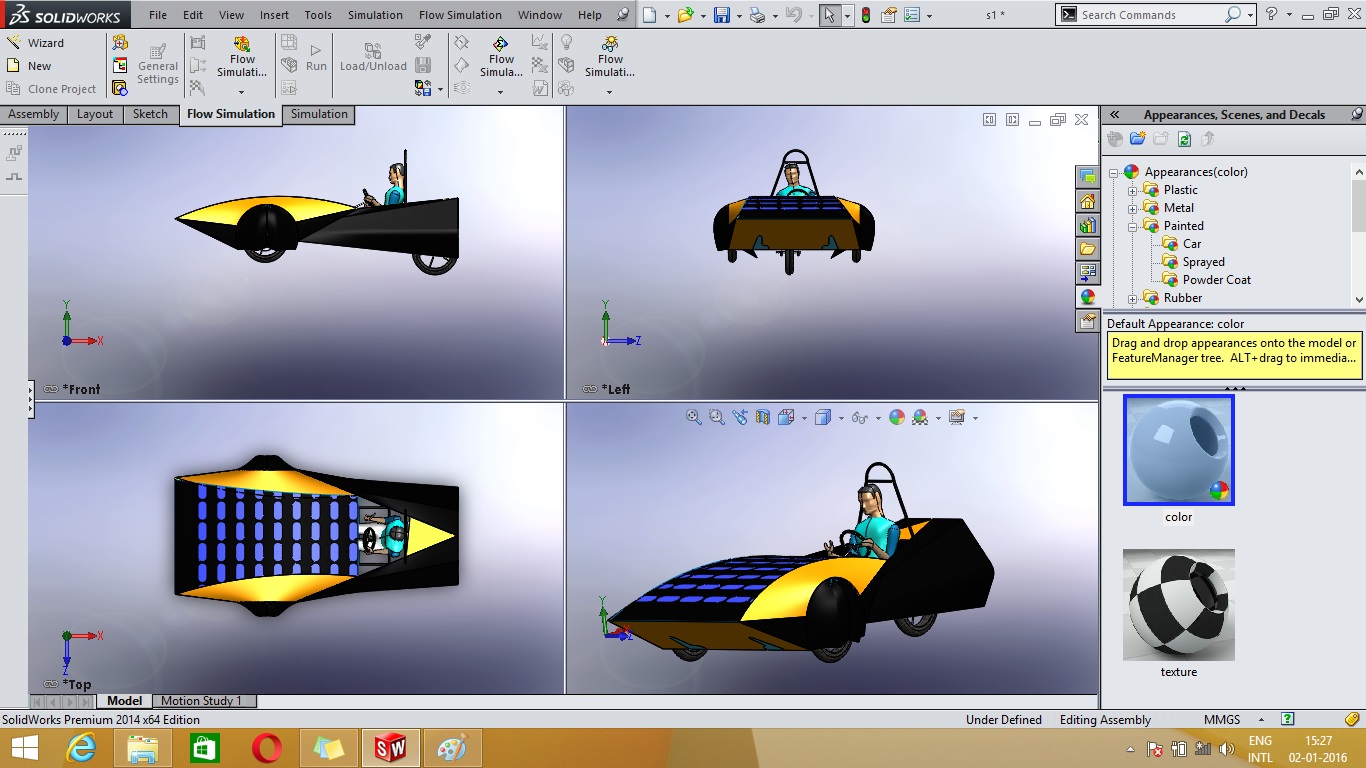1366x768 pixels.
Task: Open the Flow Simulation menu
Action: click(x=460, y=15)
